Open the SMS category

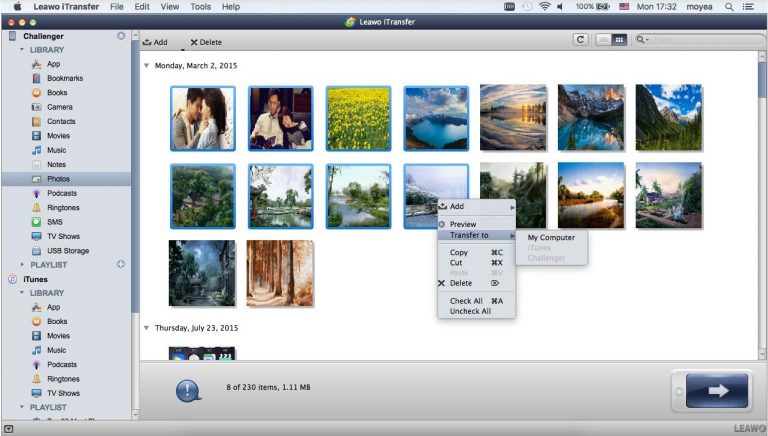54,222
